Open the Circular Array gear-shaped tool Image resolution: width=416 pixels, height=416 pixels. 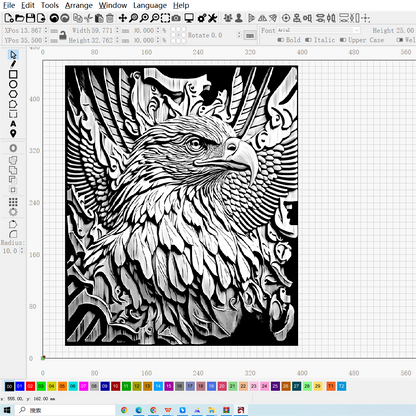pyautogui.click(x=13, y=212)
